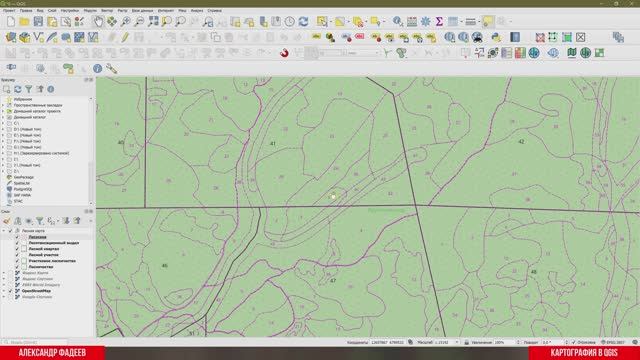This screenshot has height=360, width=640.
Task: Click the wrench icon in the bottom toolbar
Action: [x=111, y=69]
